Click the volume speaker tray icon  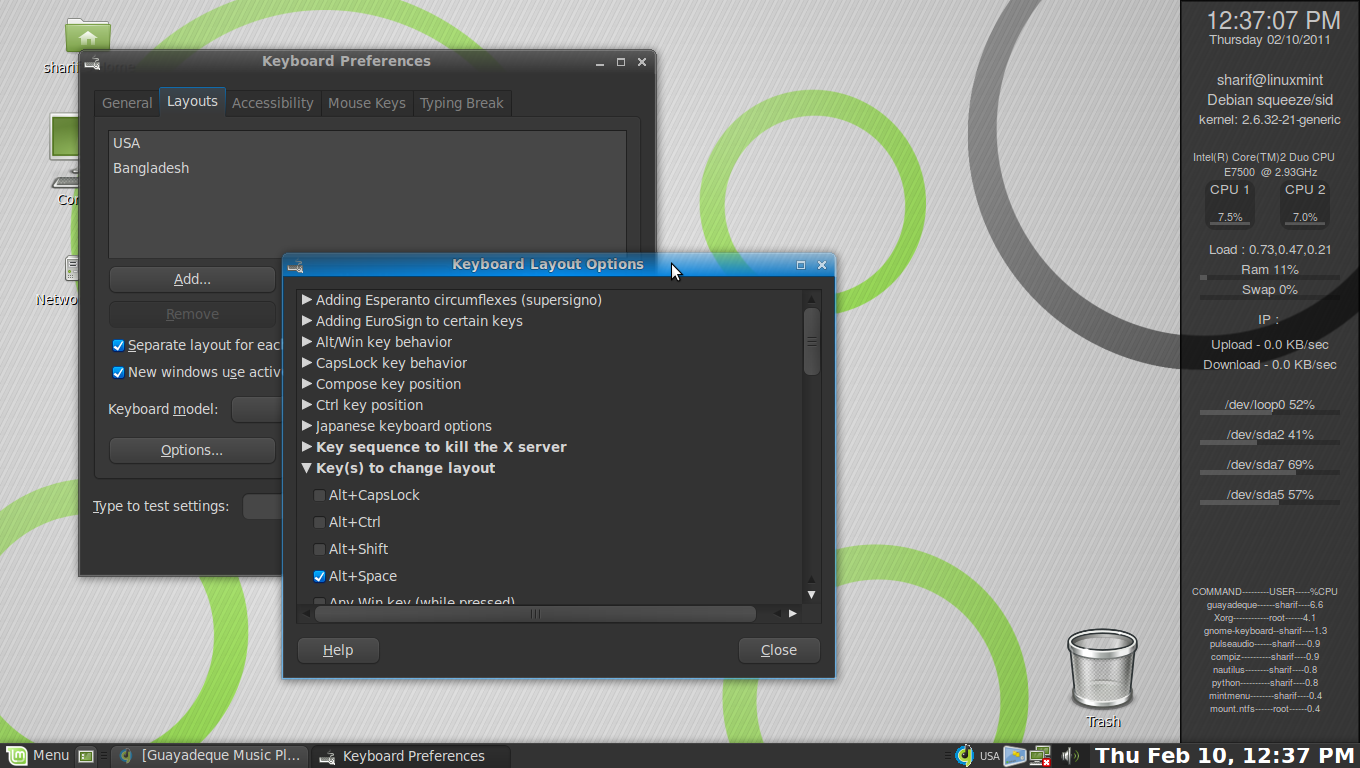1069,756
